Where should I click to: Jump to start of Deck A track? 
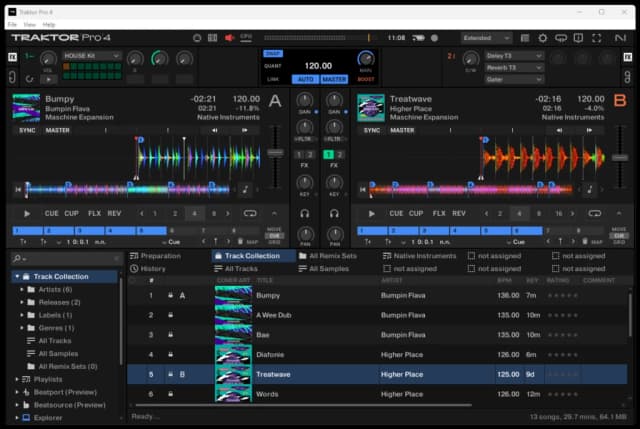pos(18,189)
